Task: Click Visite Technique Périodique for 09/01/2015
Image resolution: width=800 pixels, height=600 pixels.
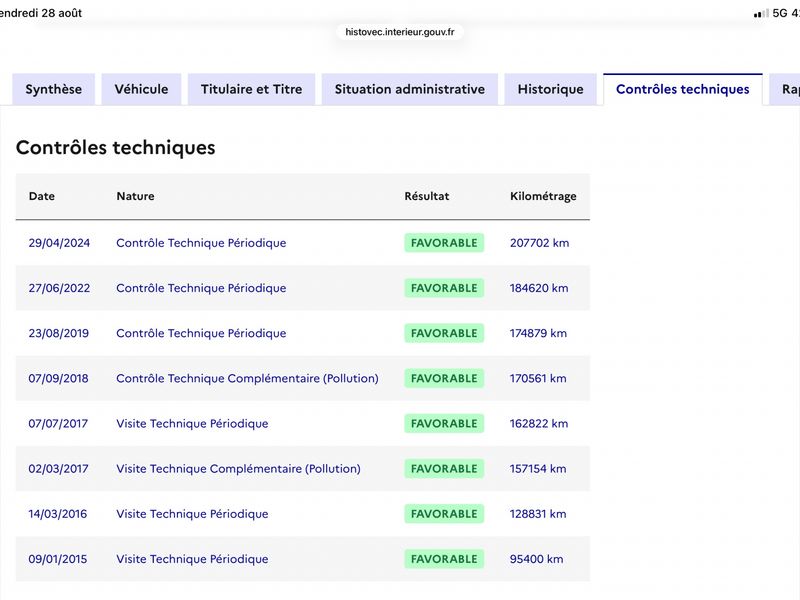Action: [x=192, y=559]
